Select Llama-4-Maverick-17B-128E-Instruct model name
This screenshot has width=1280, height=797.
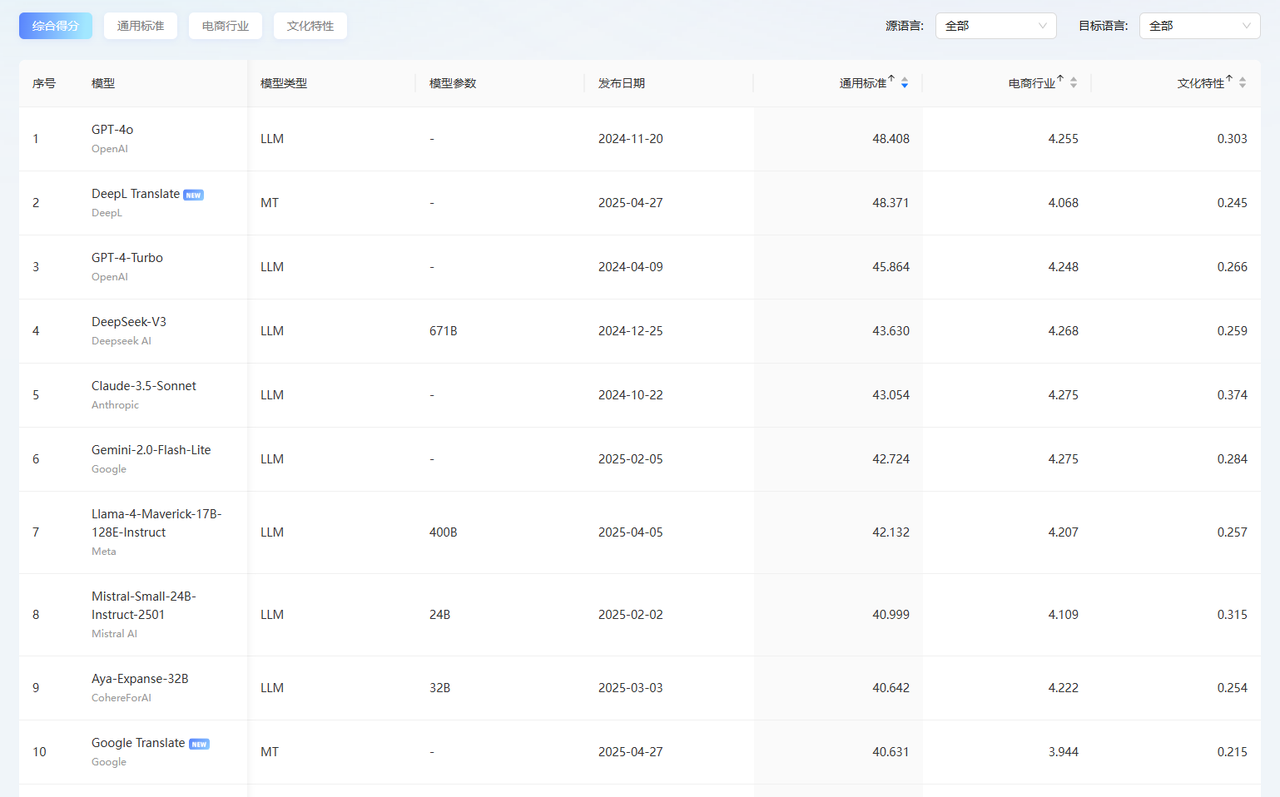coord(156,523)
